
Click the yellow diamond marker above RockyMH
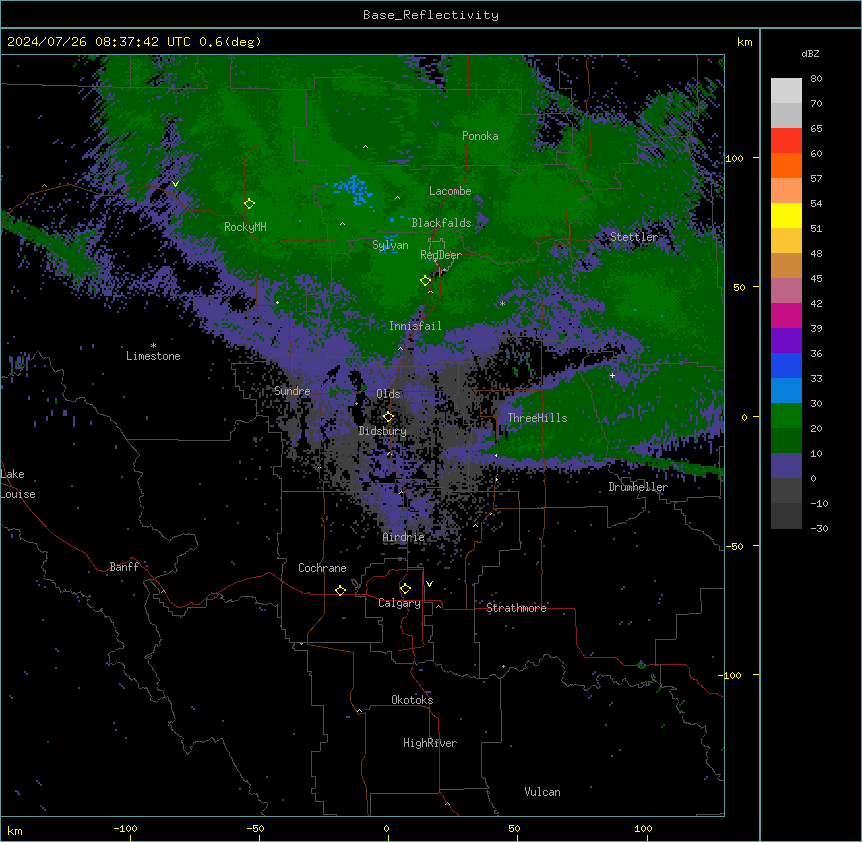249,204
